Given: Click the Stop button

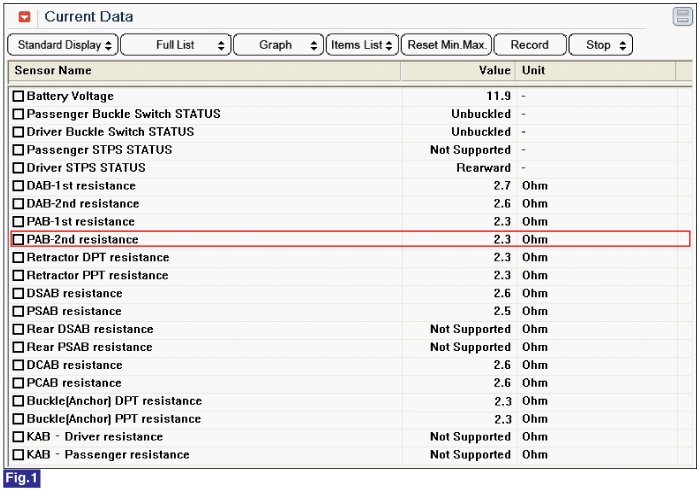Looking at the screenshot, I should pyautogui.click(x=602, y=45).
